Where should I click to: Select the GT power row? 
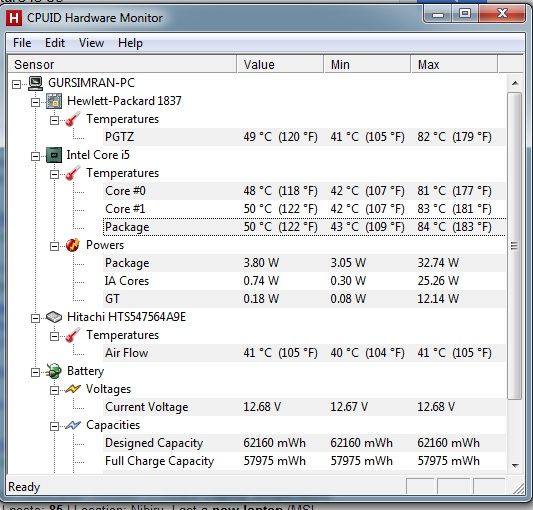pos(304,299)
